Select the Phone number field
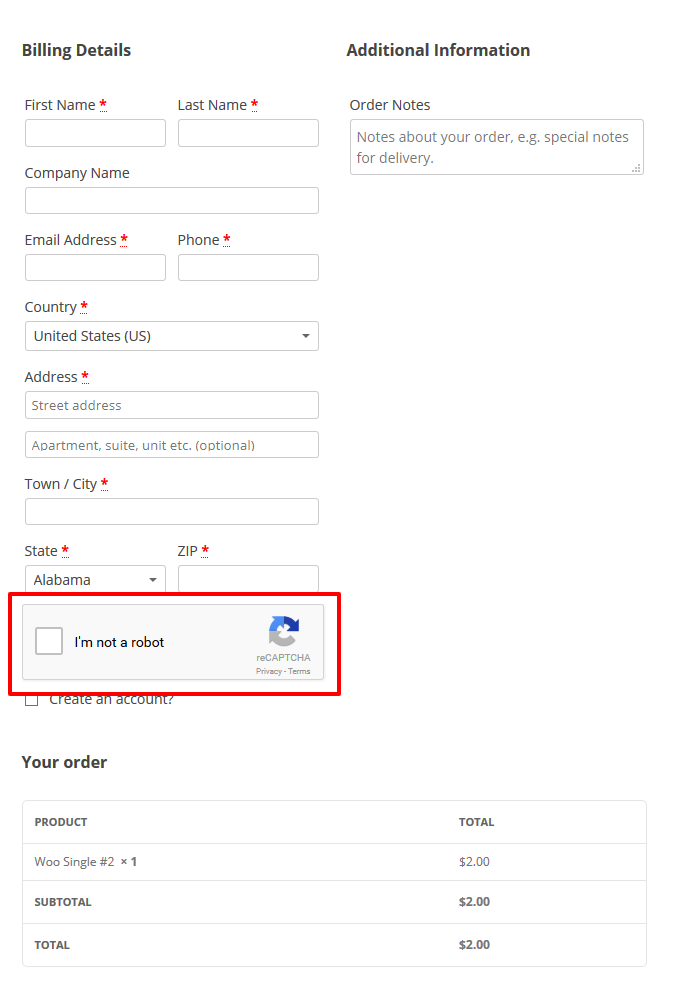Screen dimensions: 678x991 point(248,267)
